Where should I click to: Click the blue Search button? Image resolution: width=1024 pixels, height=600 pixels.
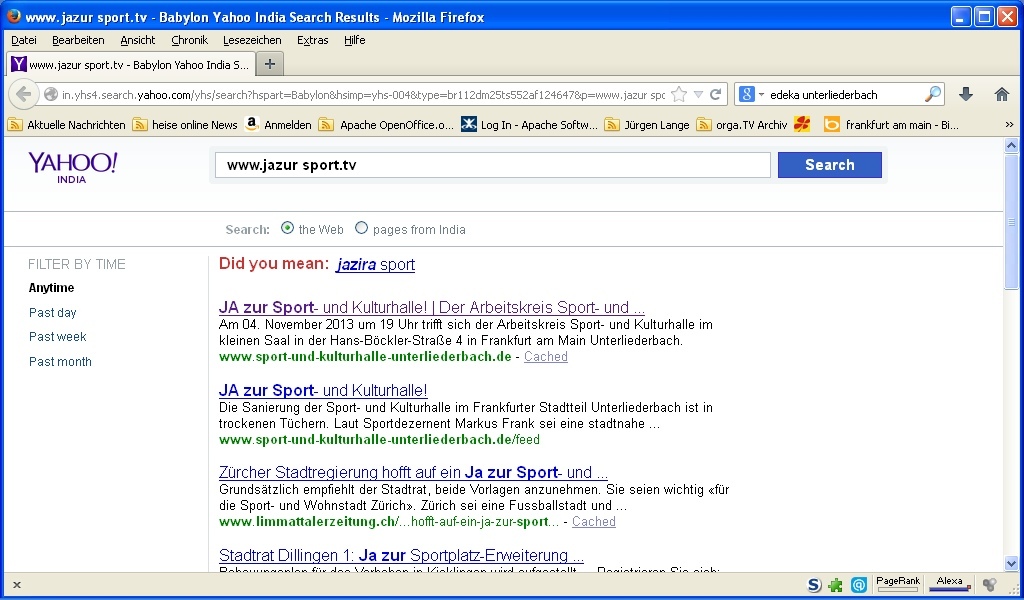[x=829, y=165]
